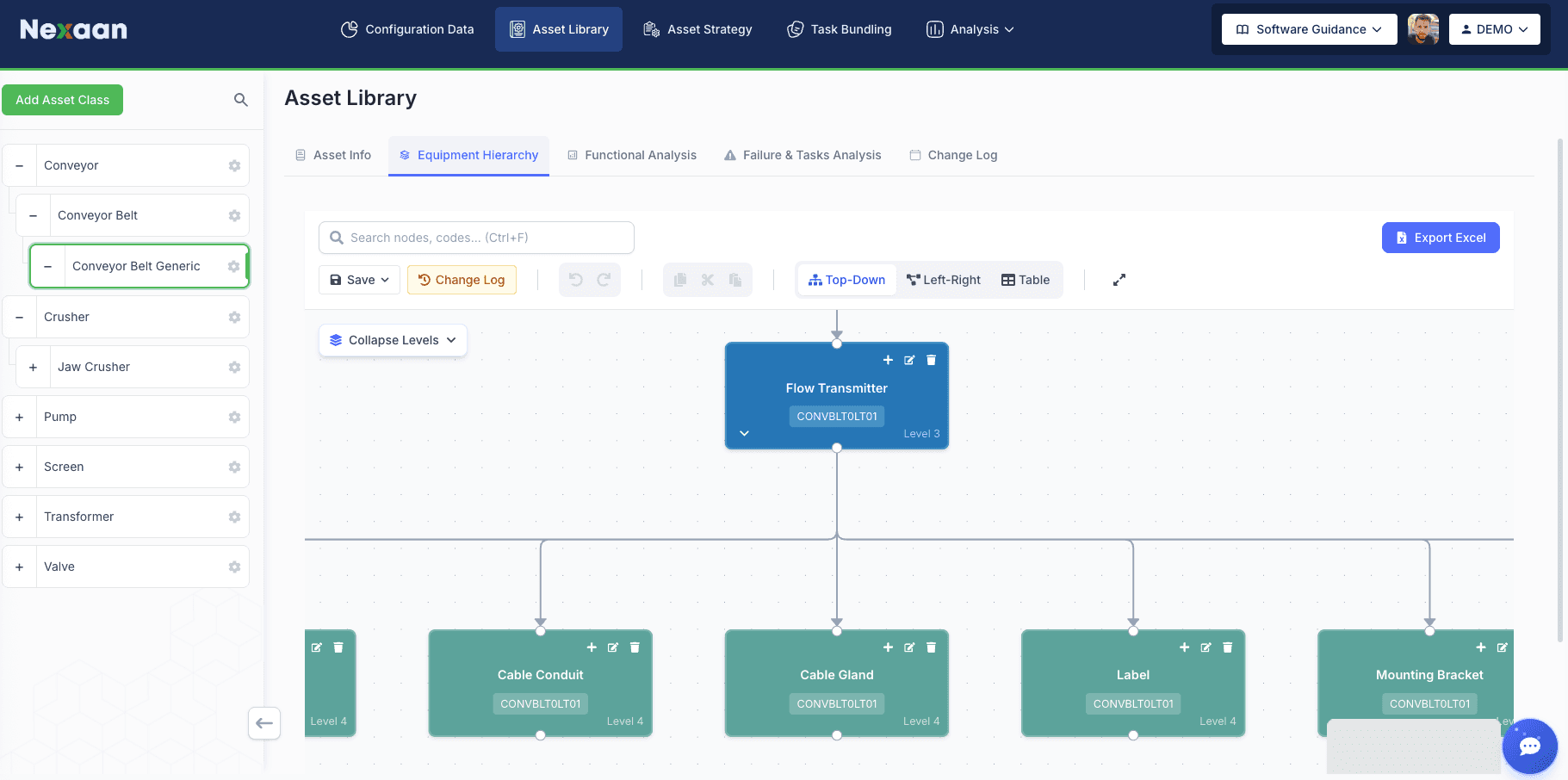The width and height of the screenshot is (1568, 780).
Task: Open the Failure & Tasks Analysis tab
Action: click(x=803, y=155)
